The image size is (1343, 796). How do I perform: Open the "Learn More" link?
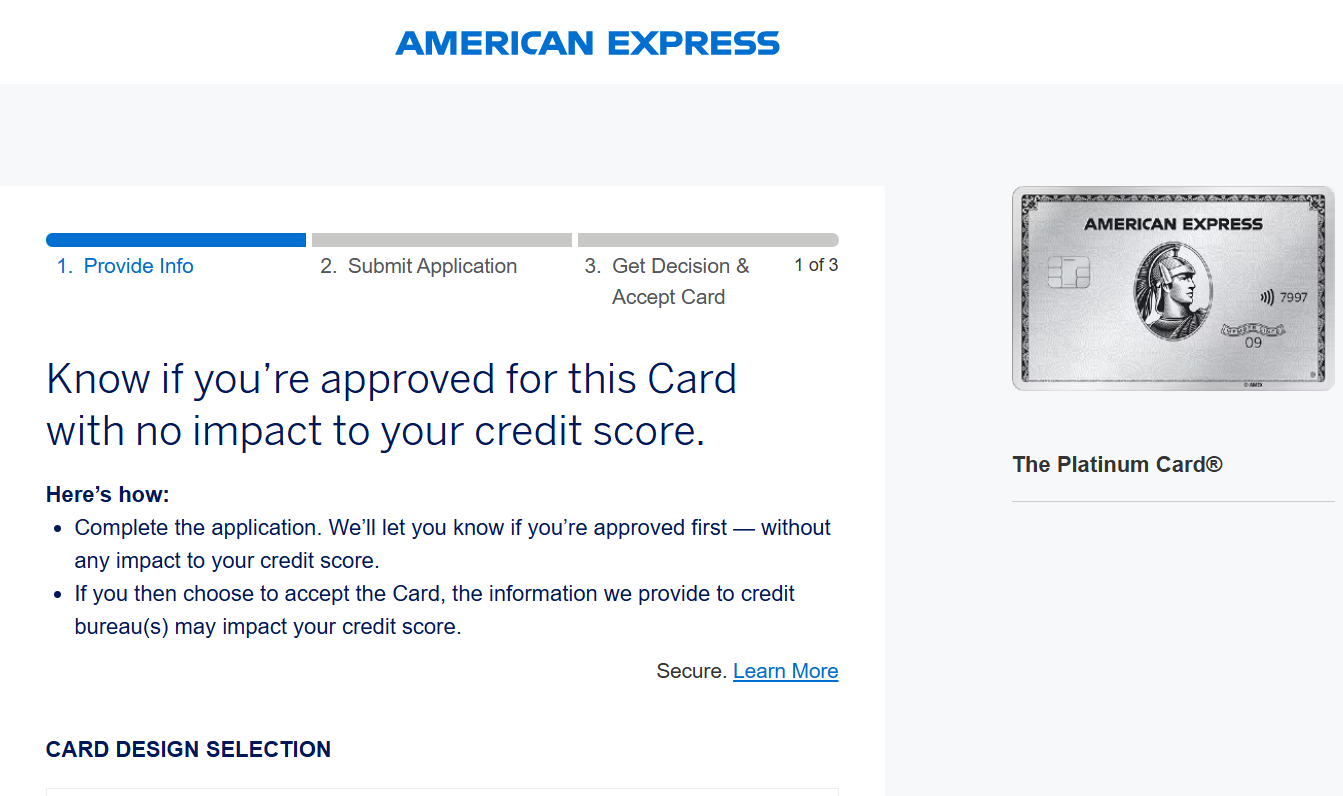(x=785, y=671)
